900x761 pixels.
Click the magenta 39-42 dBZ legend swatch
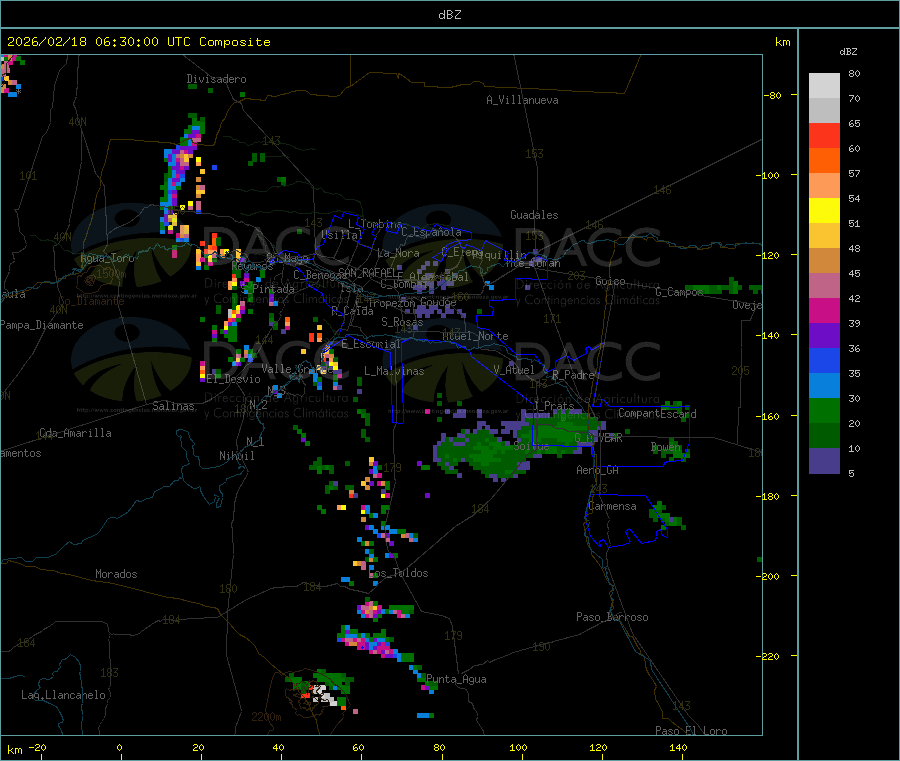tap(824, 310)
